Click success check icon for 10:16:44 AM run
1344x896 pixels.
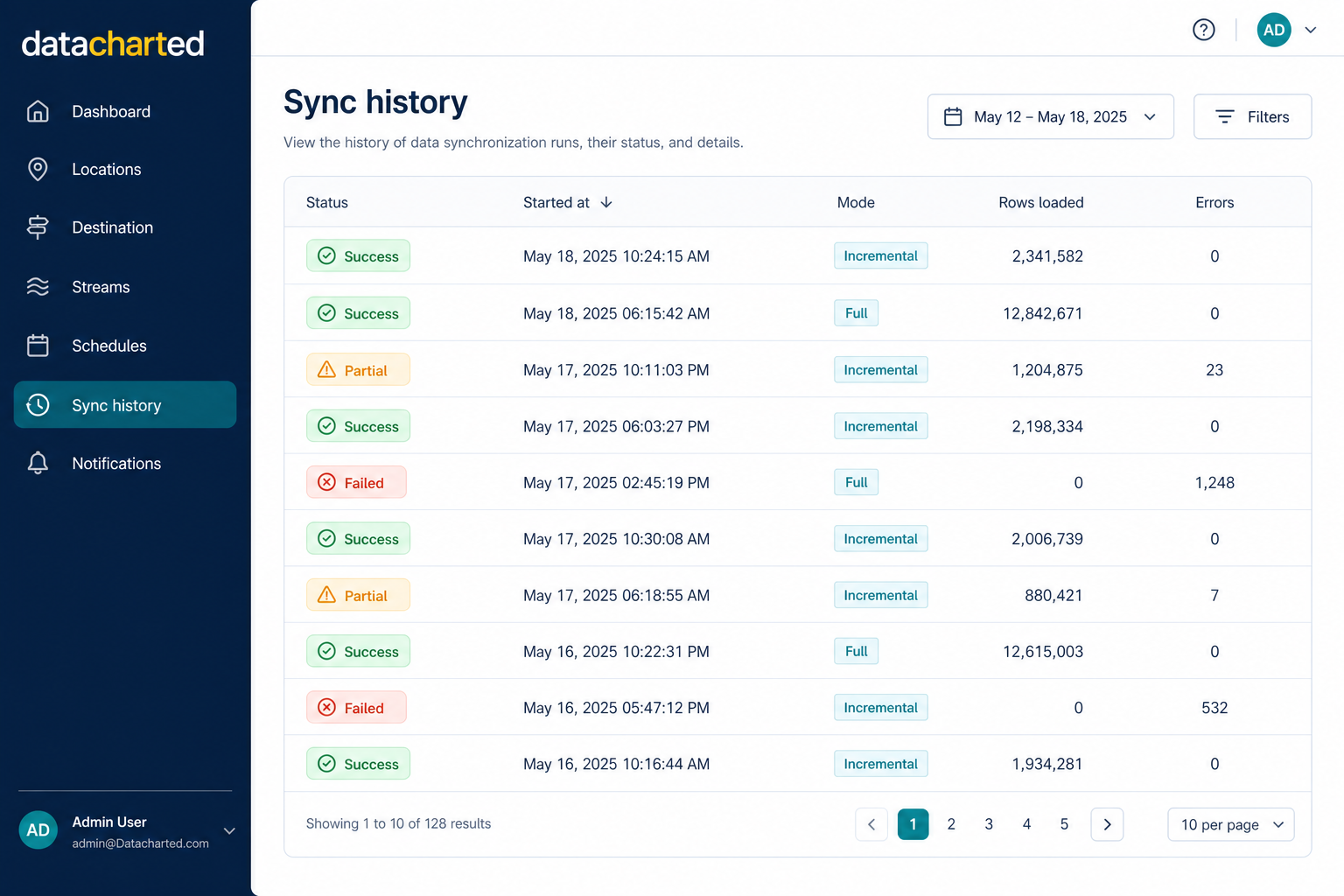[326, 763]
